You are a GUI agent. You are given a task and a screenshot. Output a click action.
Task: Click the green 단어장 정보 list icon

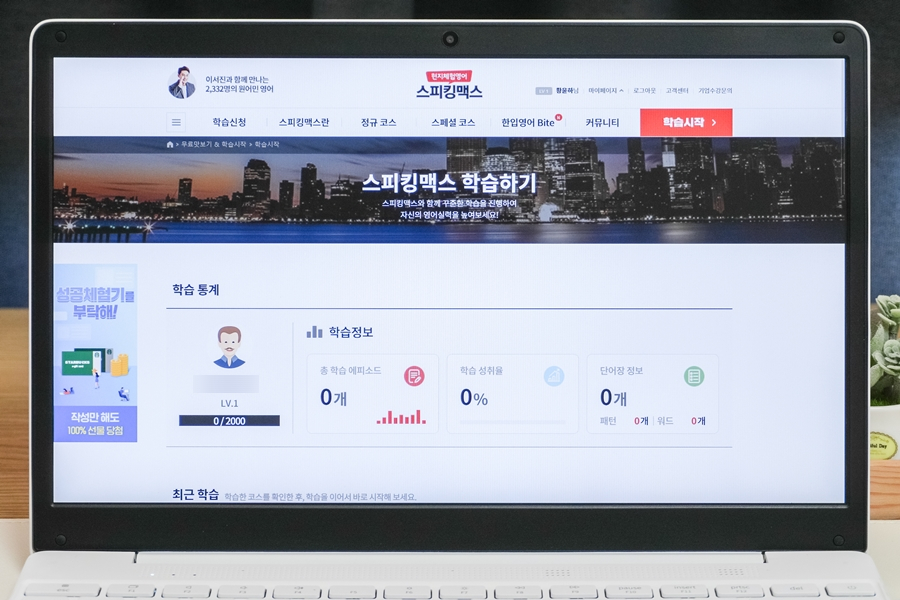pos(694,377)
